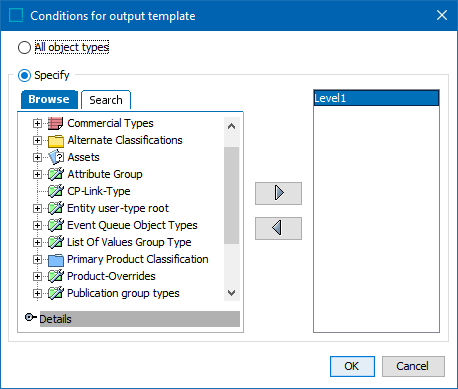Expand the Event Queue Object Types node
Viewport: 458px width, 389px height.
tap(37, 225)
